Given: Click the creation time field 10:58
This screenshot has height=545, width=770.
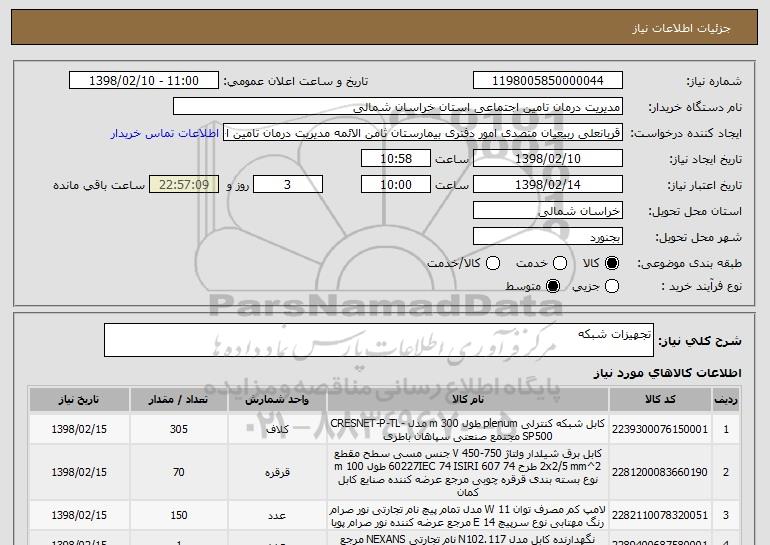Looking at the screenshot, I should point(396,159).
